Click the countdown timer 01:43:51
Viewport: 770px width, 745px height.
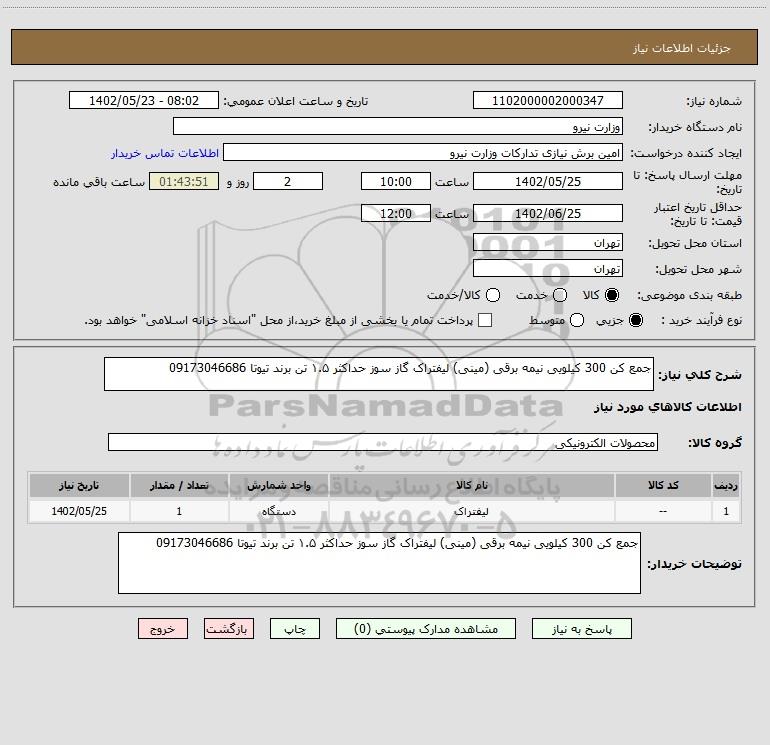pyautogui.click(x=184, y=181)
